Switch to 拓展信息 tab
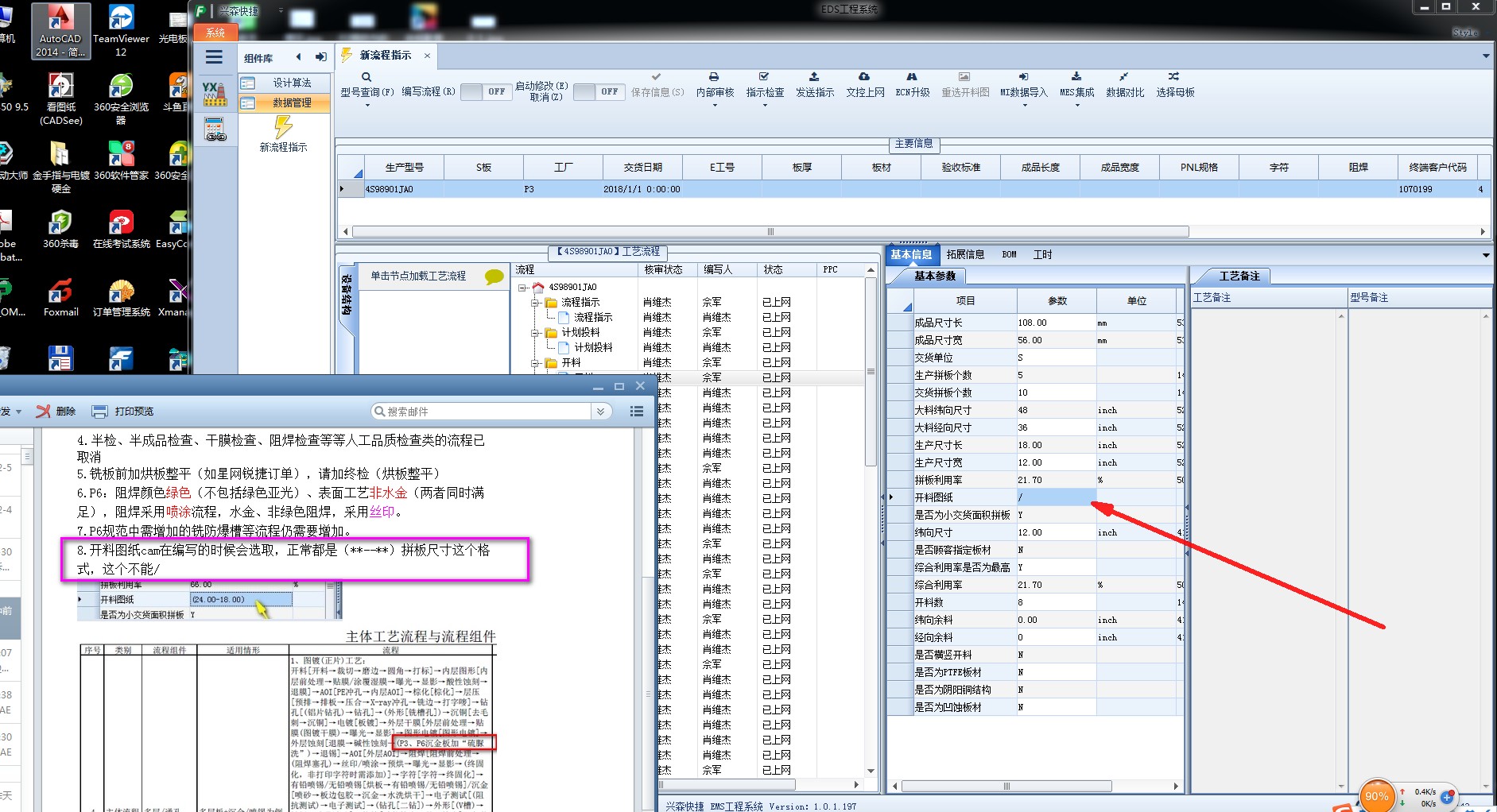 pos(965,254)
